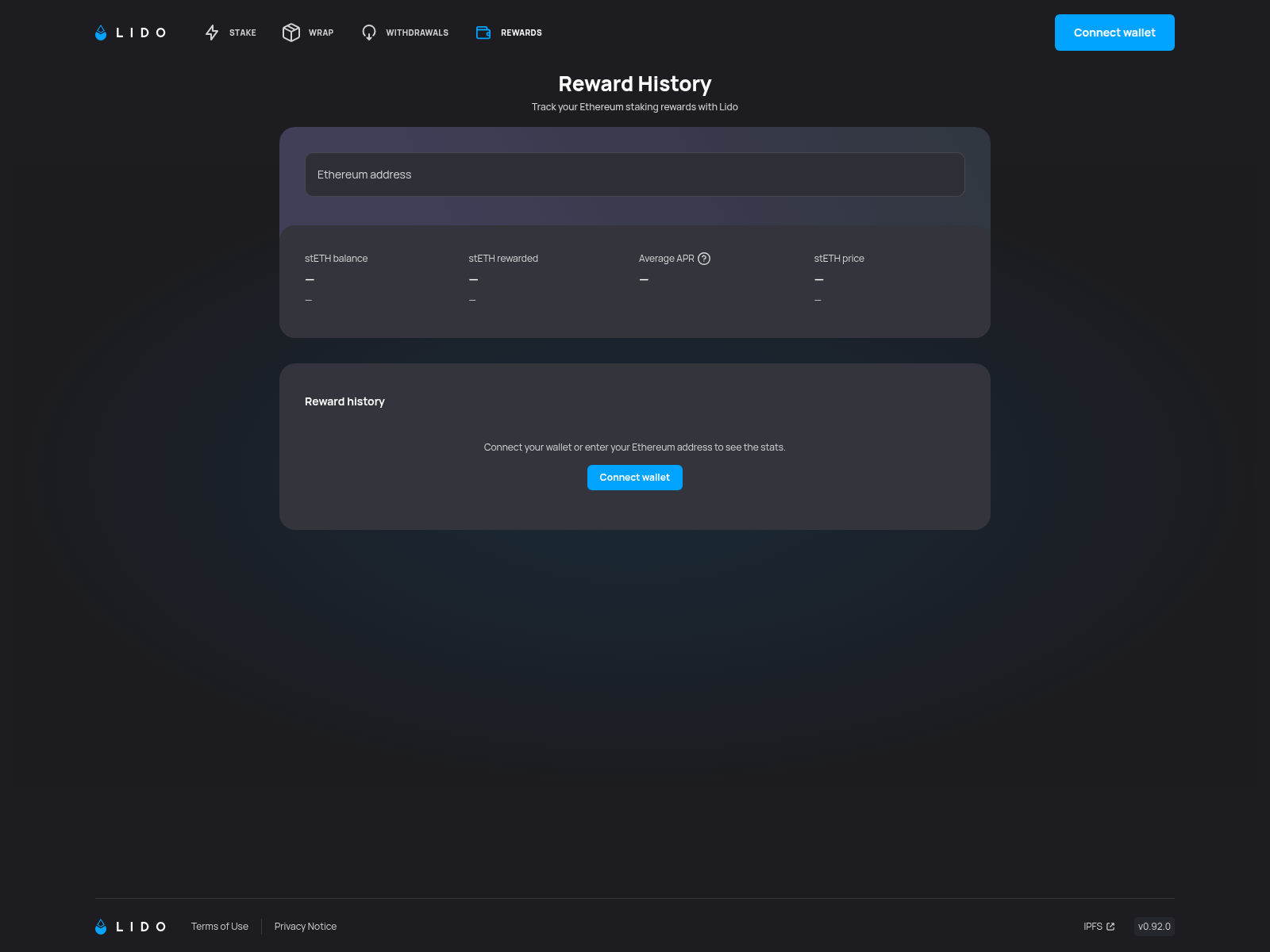Click the Connect wallet button in header
Viewport: 1270px width, 952px height.
(x=1114, y=33)
